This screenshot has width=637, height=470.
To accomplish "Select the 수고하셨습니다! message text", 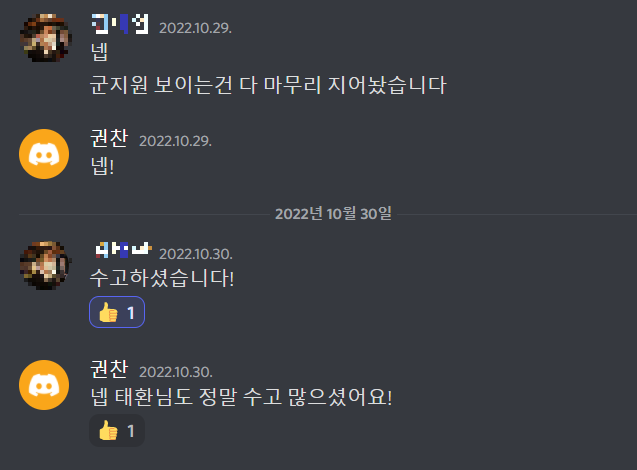I will (162, 278).
